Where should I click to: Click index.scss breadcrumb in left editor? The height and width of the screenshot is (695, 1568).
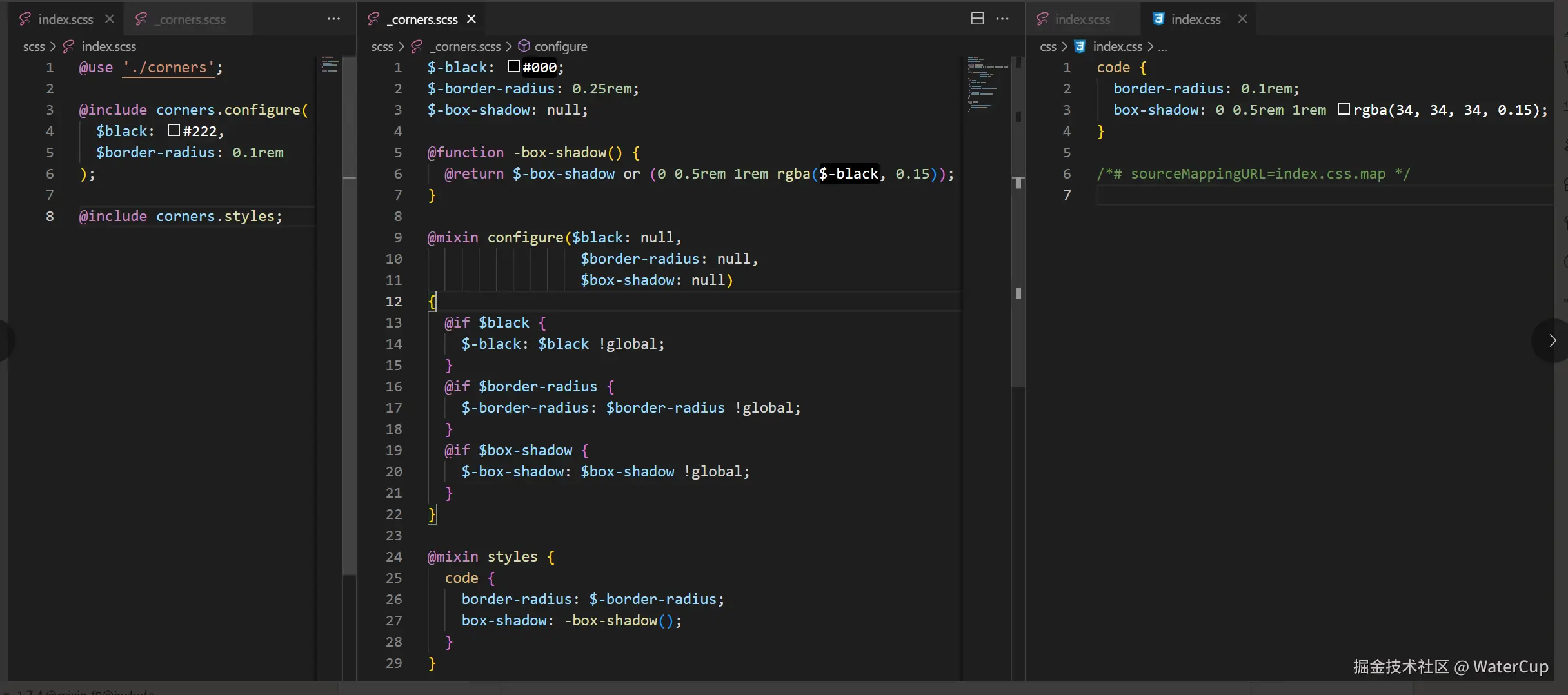108,46
